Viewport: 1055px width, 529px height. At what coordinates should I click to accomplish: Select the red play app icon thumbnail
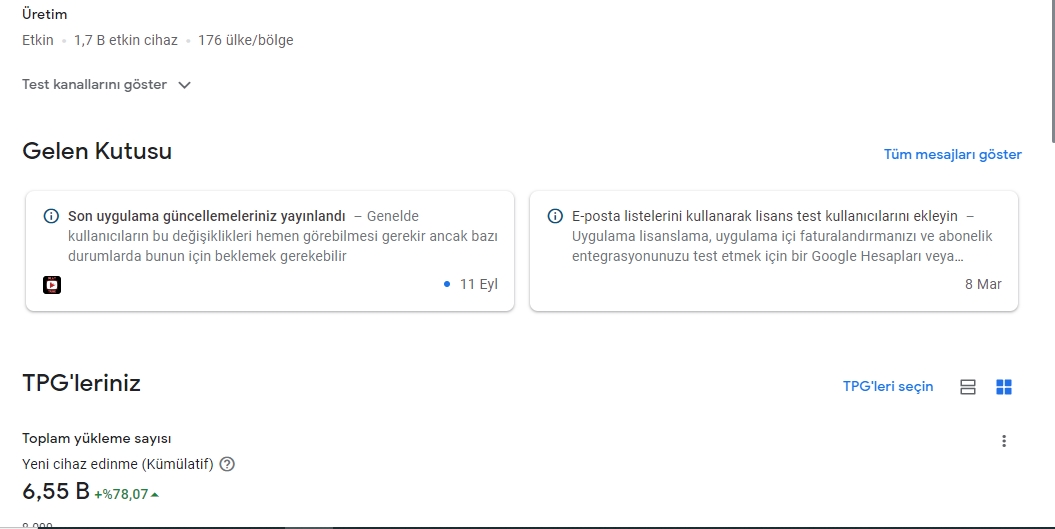tap(52, 285)
